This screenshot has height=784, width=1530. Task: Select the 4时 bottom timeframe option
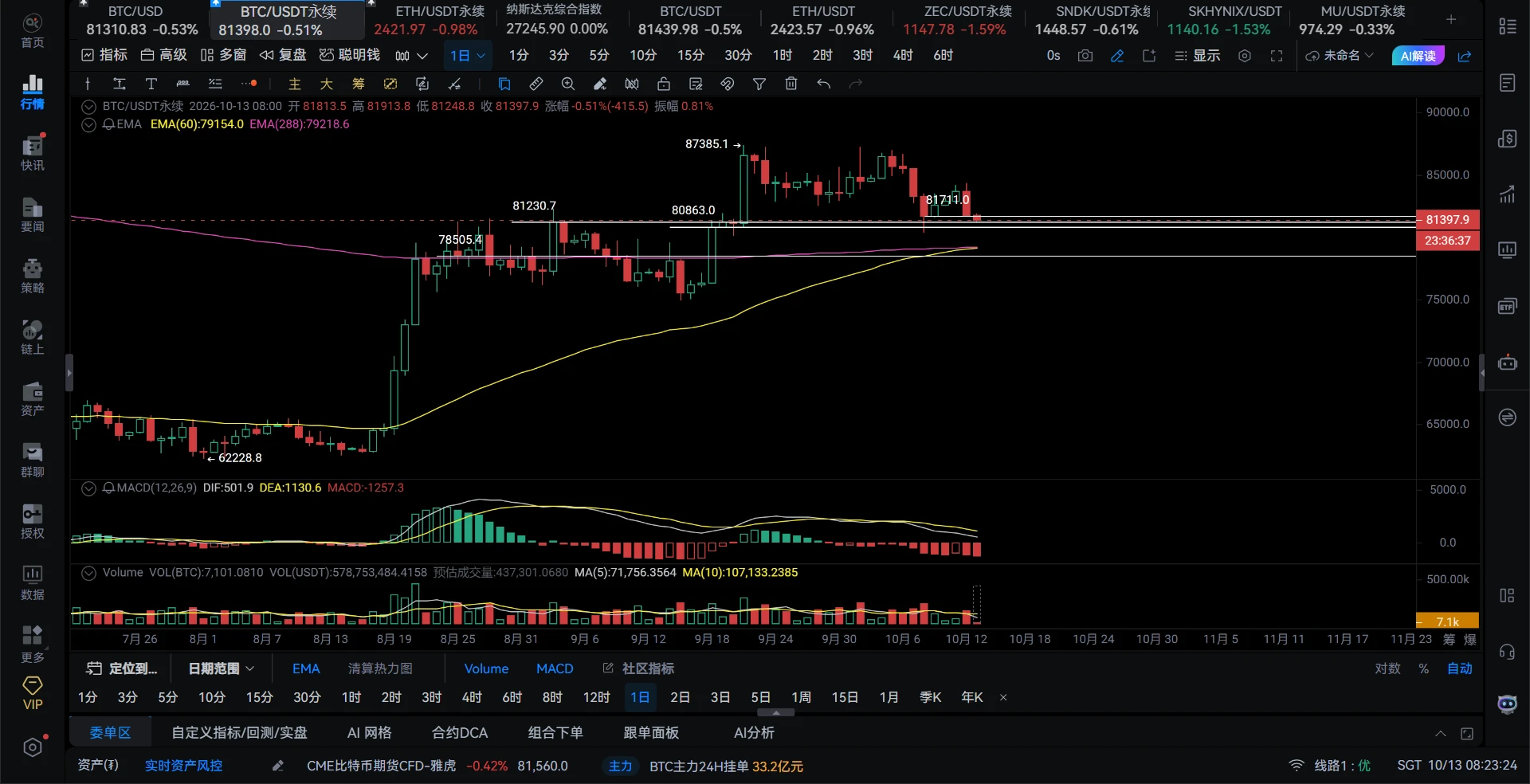coord(472,697)
